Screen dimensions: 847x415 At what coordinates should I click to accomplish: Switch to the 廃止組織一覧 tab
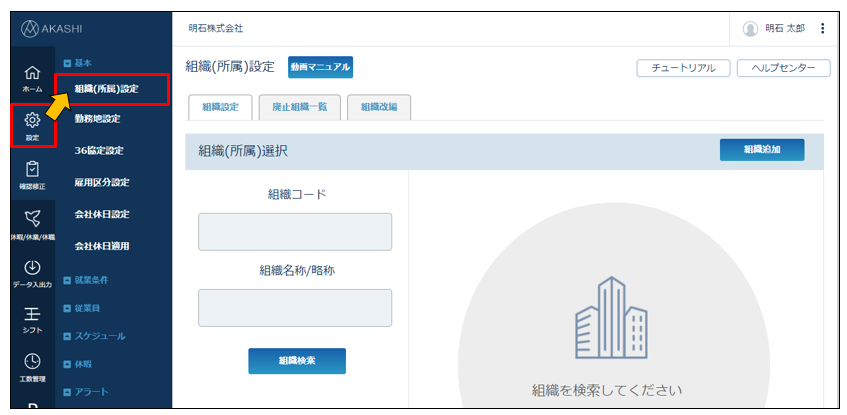(x=299, y=107)
